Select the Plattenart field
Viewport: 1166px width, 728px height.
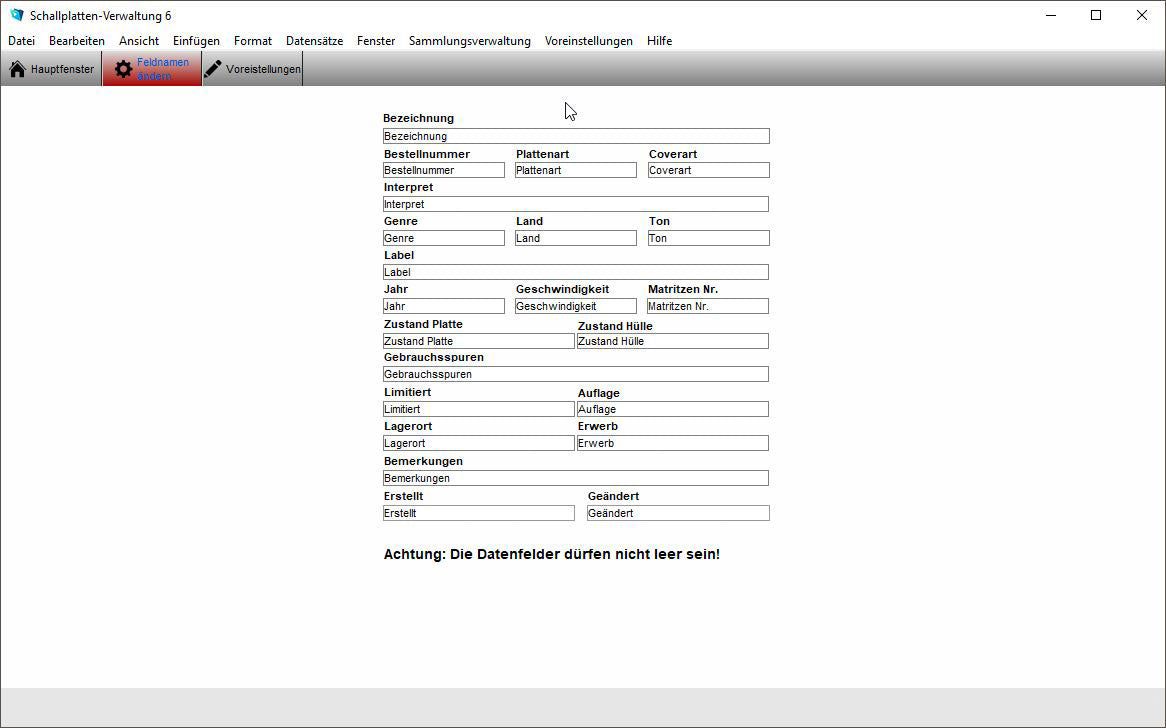[576, 170]
